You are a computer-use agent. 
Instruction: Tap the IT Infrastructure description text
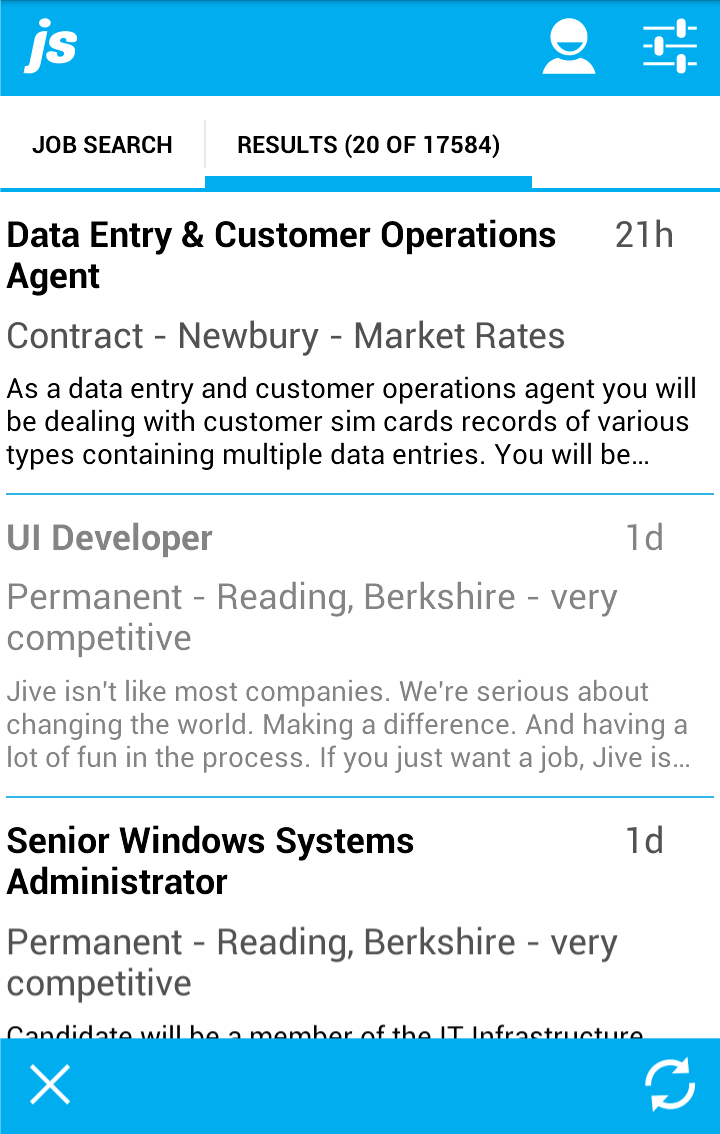point(325,1031)
